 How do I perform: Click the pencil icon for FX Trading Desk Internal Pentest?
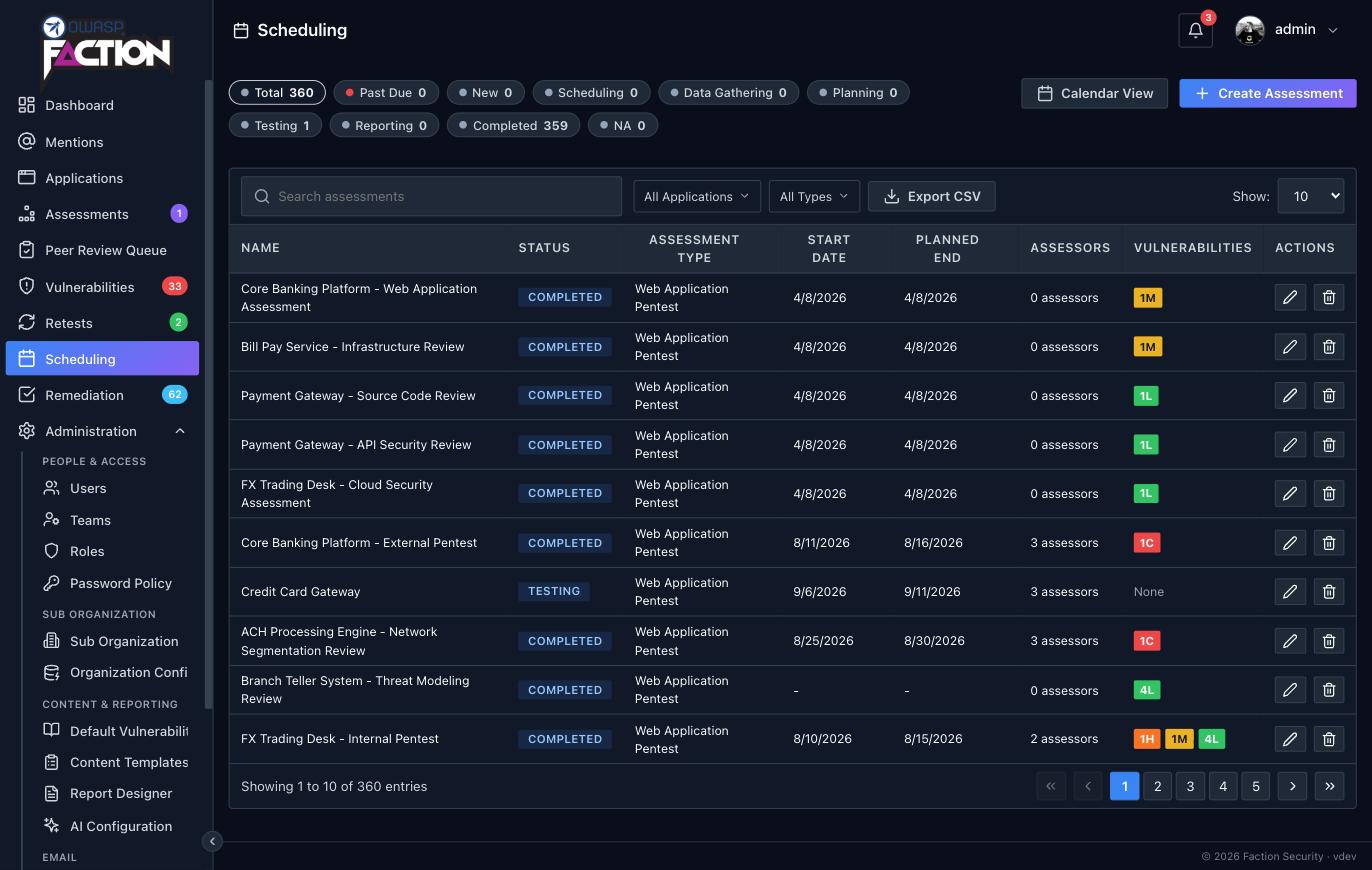click(x=1290, y=739)
